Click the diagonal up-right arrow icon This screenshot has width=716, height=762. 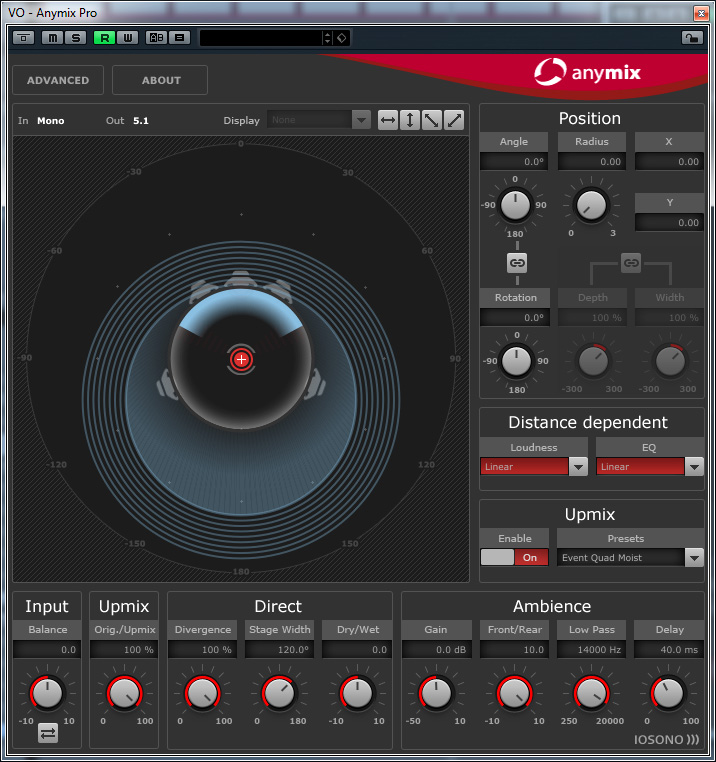454,120
